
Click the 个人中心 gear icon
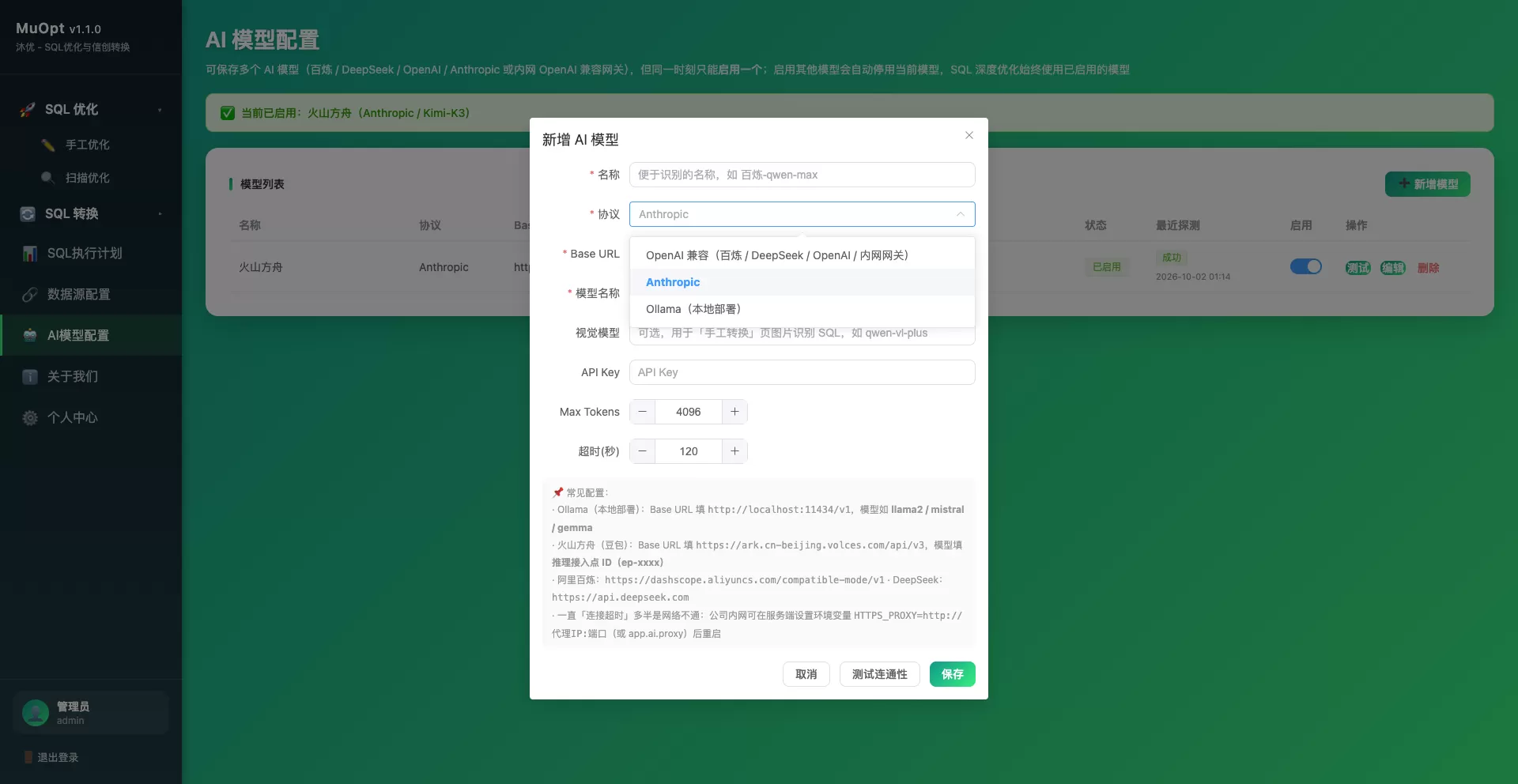tap(30, 417)
